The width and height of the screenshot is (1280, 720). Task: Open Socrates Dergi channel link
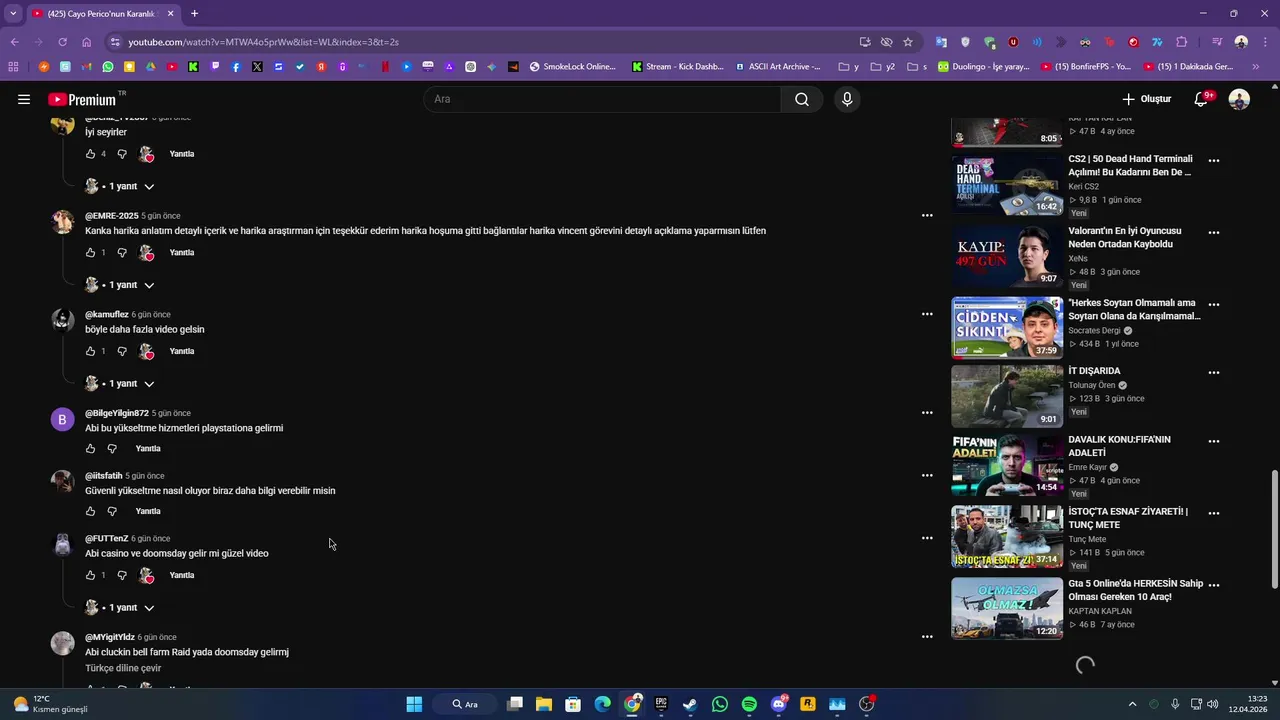click(x=1094, y=330)
